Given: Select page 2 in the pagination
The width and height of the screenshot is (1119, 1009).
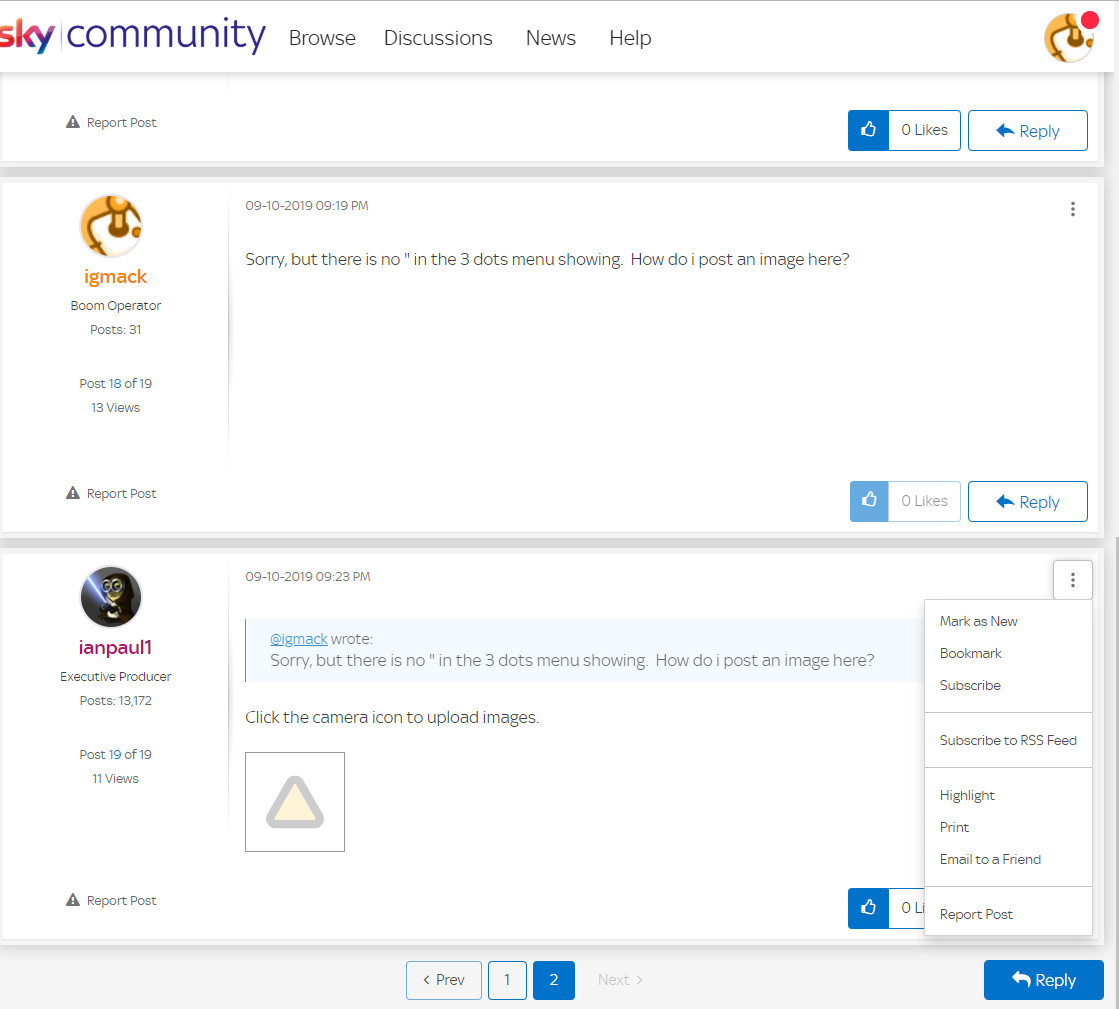Looking at the screenshot, I should coord(553,980).
